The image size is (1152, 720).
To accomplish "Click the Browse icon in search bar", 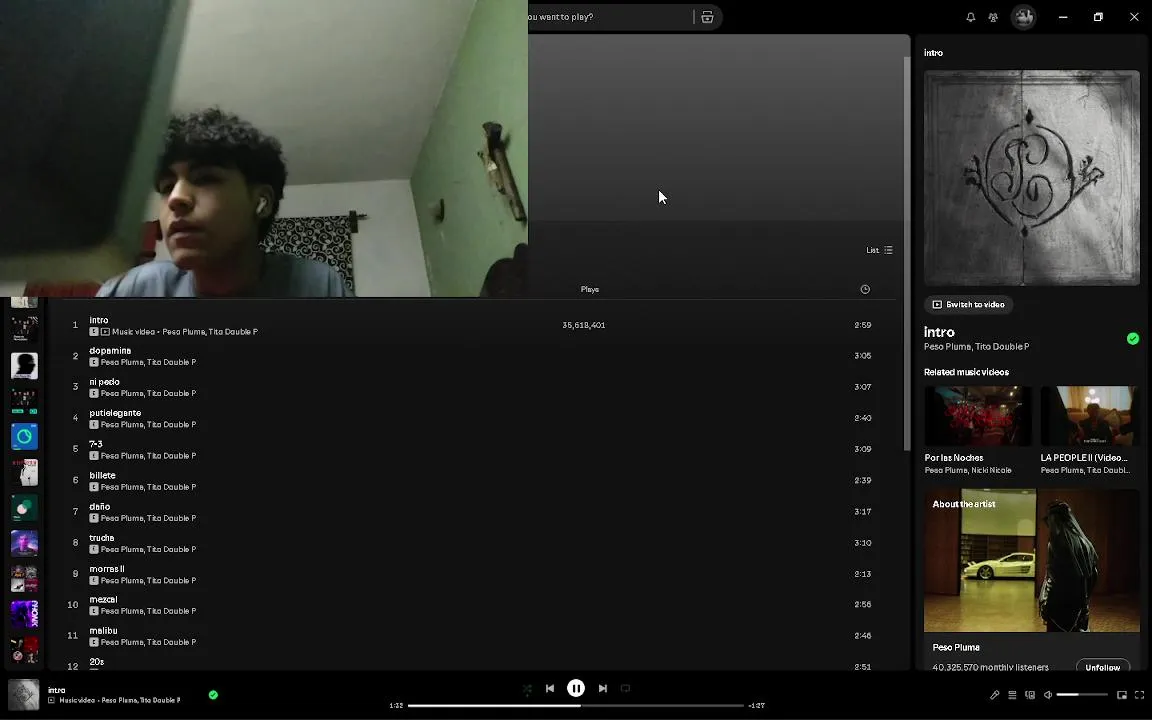I will click(x=707, y=17).
